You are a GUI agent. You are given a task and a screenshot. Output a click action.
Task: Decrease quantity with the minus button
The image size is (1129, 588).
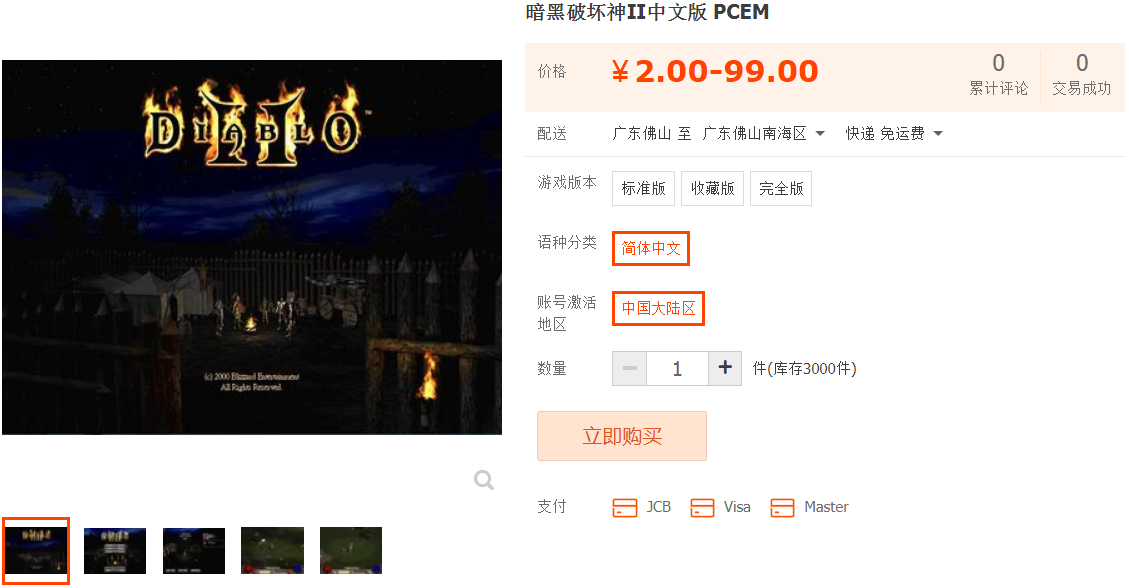[629, 368]
